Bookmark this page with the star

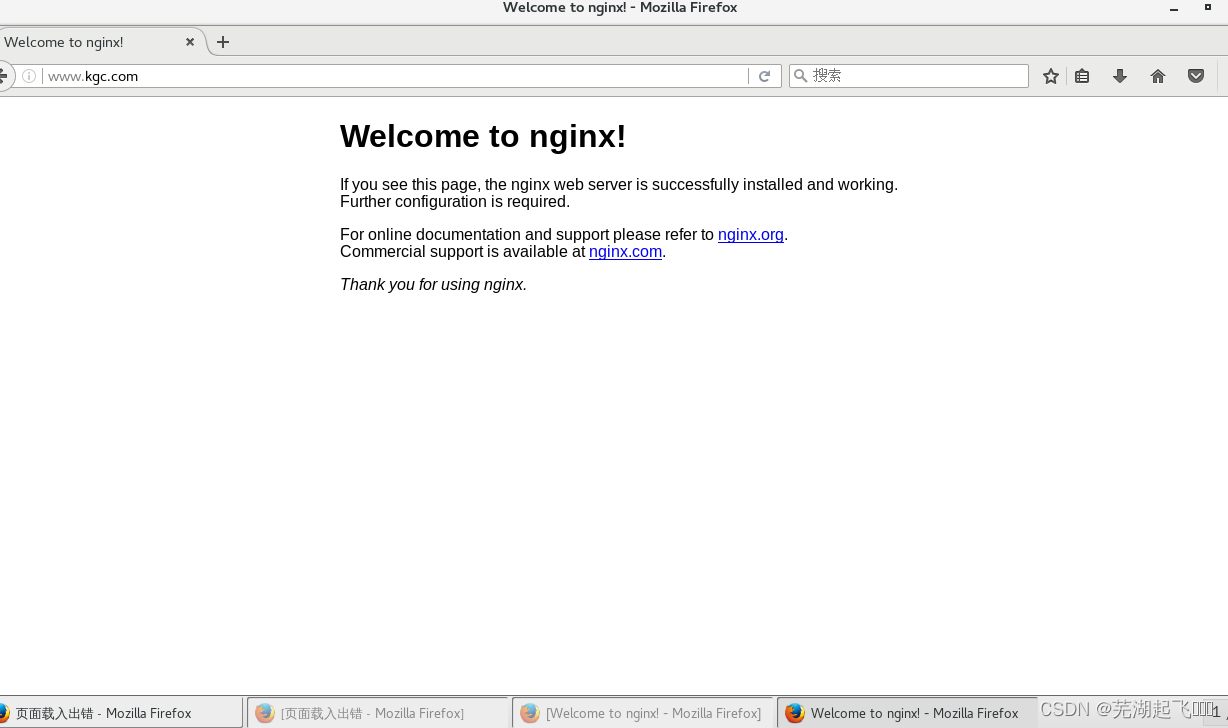pyautogui.click(x=1050, y=75)
